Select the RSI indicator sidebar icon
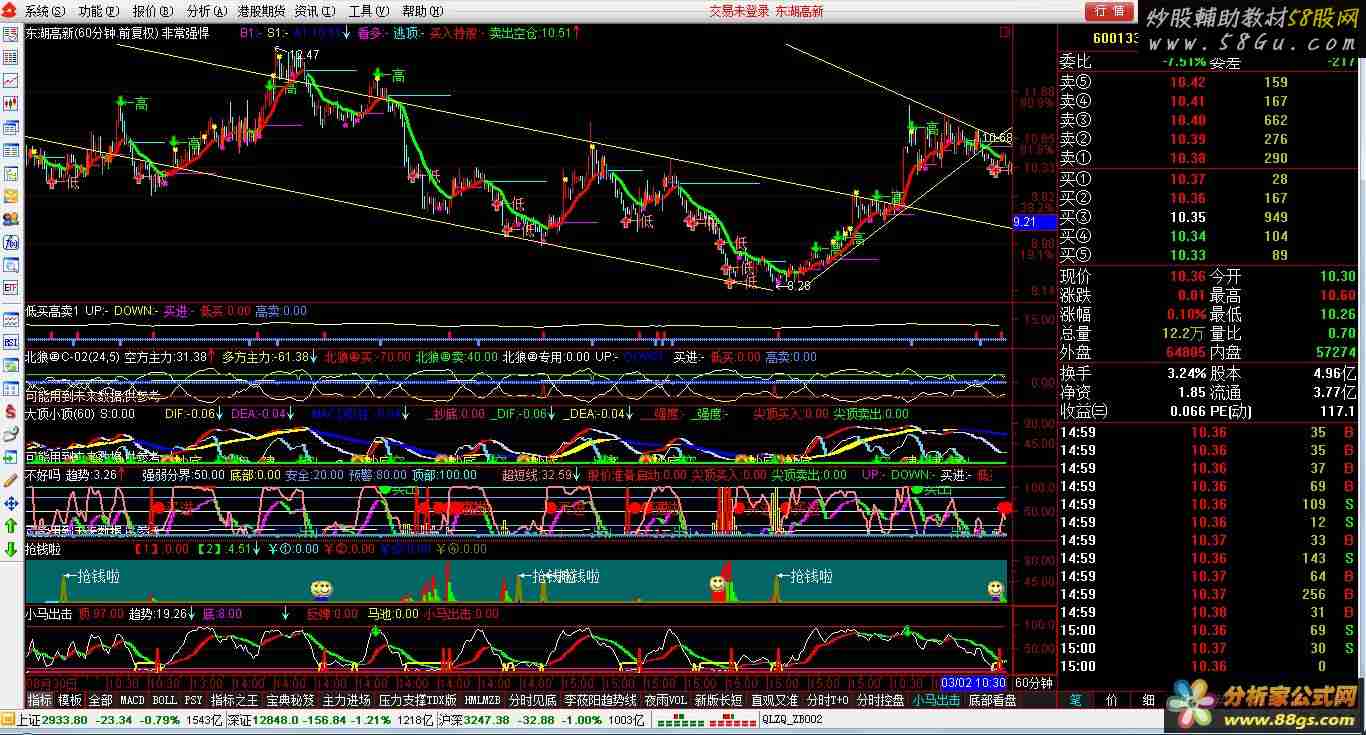This screenshot has height=735, width=1366. [x=11, y=342]
